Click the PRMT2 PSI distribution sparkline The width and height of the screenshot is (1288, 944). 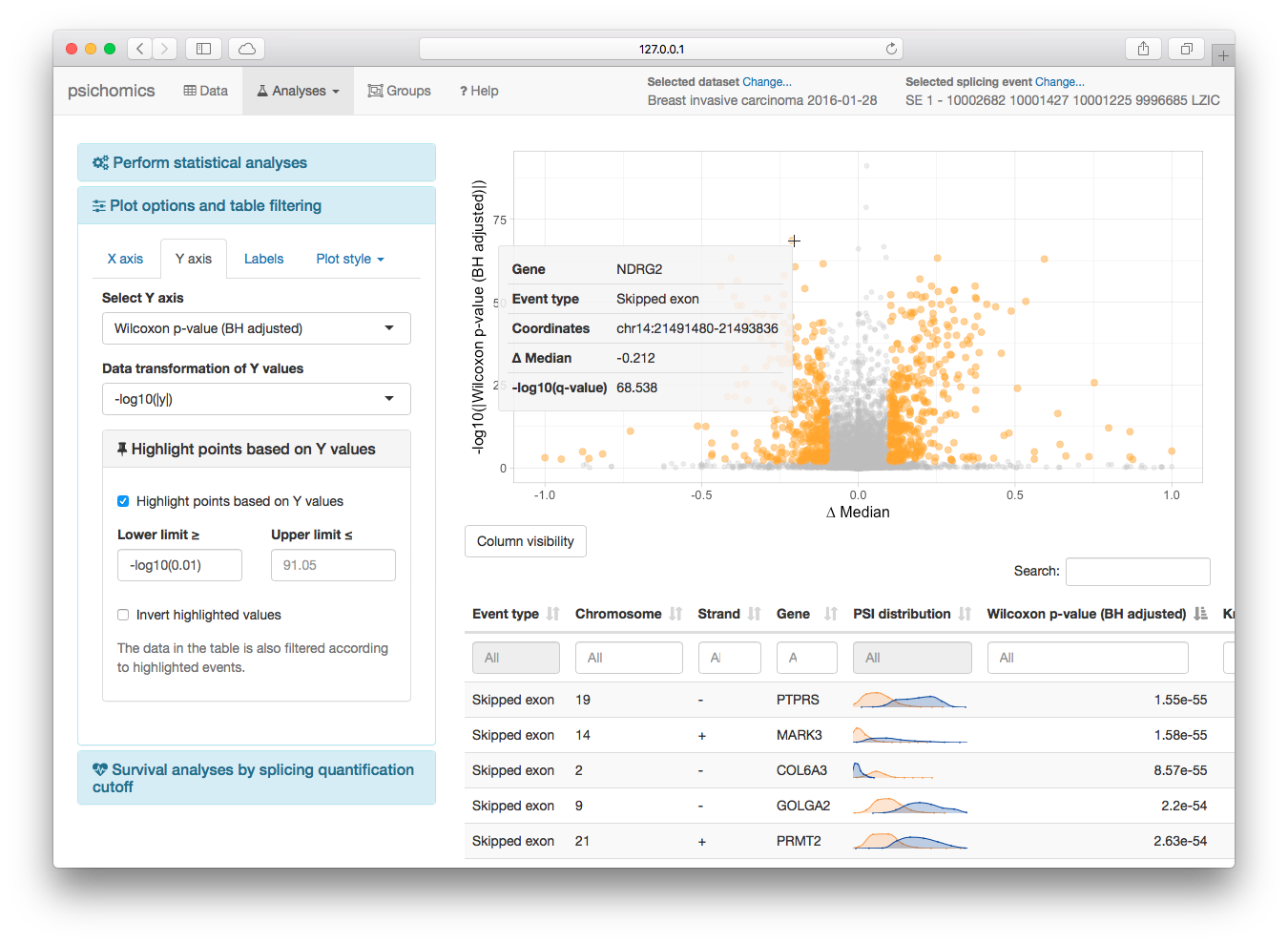[x=910, y=841]
